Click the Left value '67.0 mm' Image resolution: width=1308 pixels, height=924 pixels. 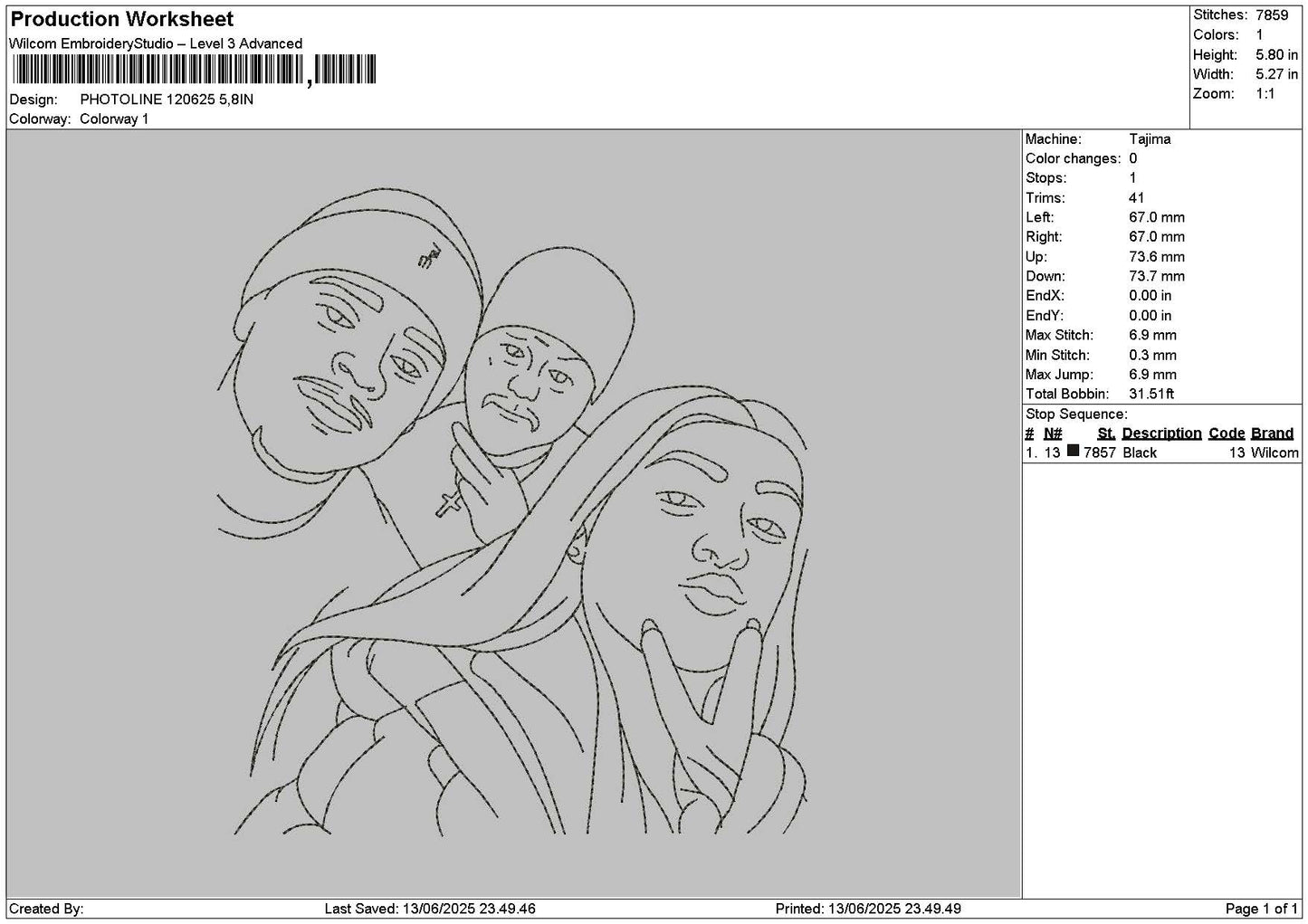click(1157, 217)
